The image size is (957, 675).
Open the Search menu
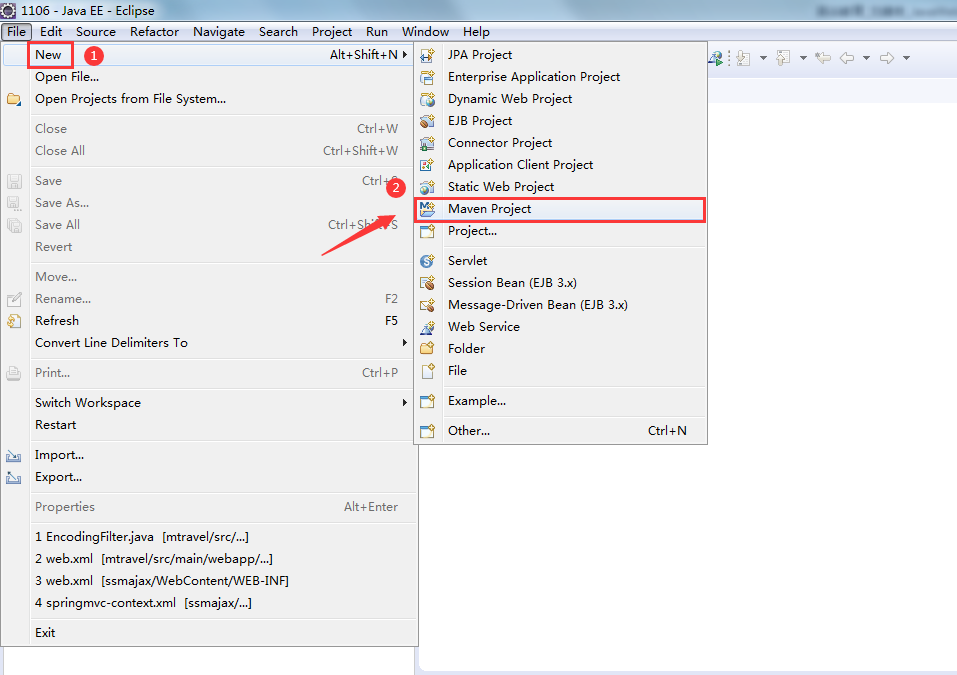[278, 32]
